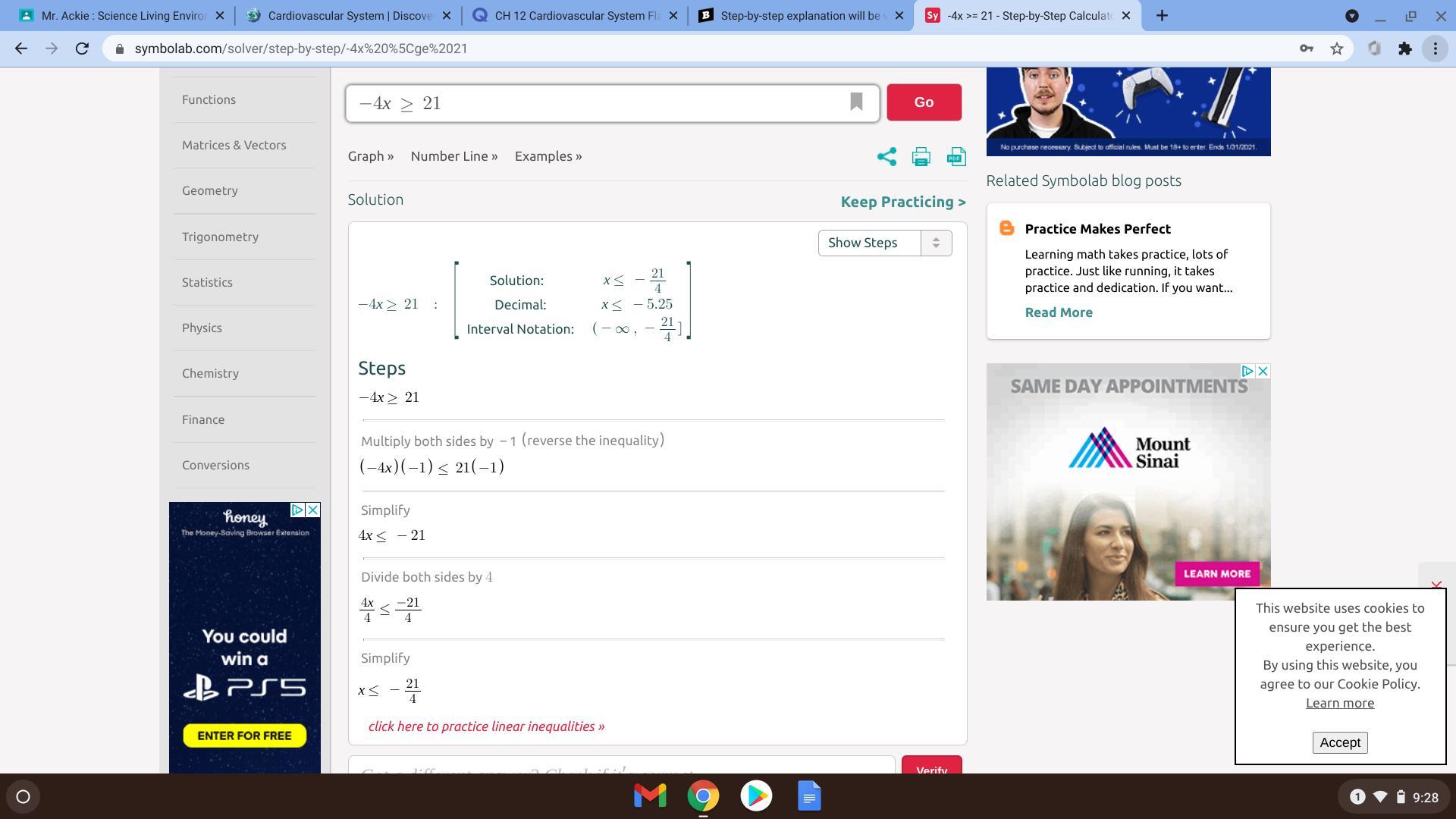
Task: Click the share icon above the solution
Action: coord(886,157)
